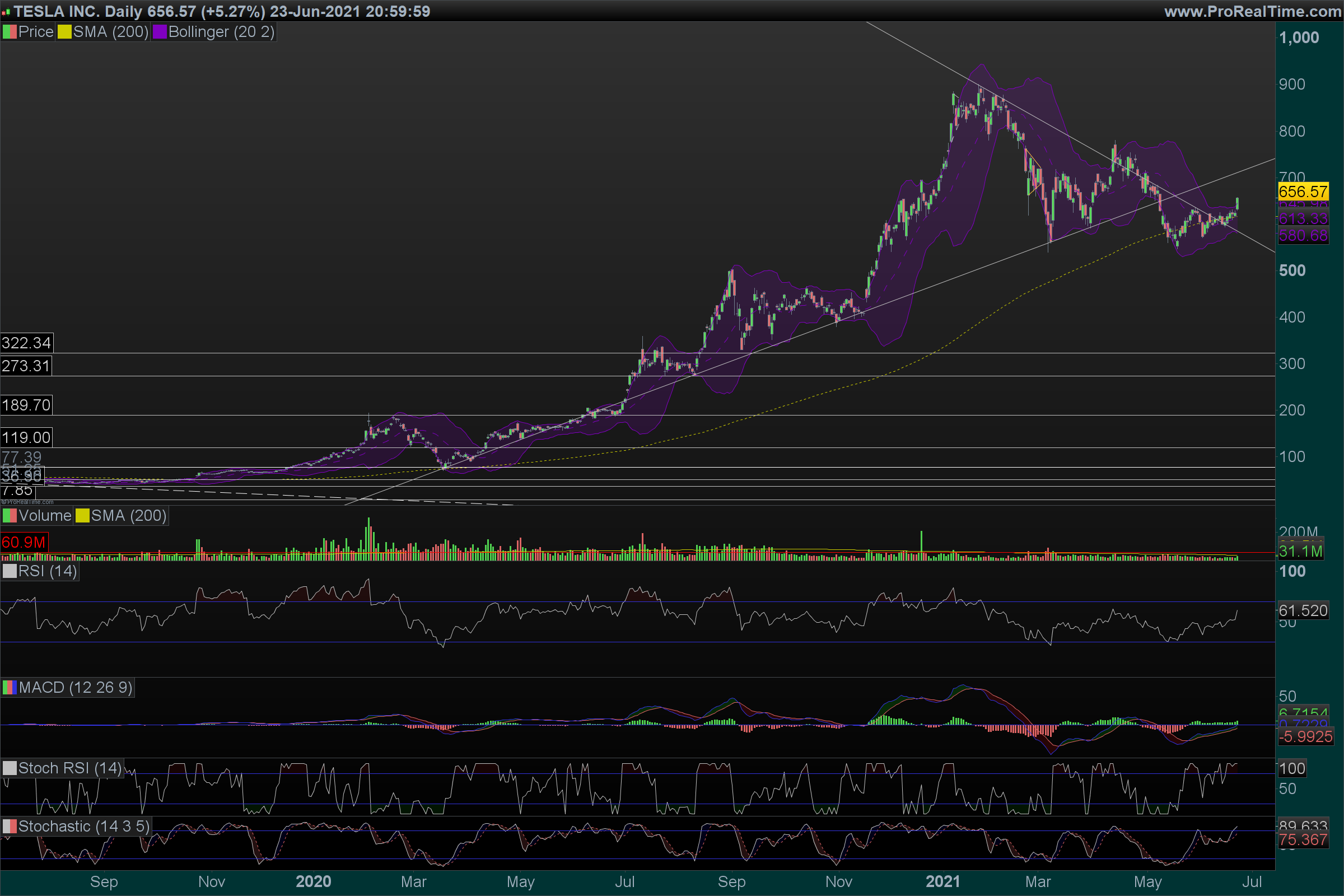Click the candlestick icon beside TESLA INC. title
Image resolution: width=1344 pixels, height=896 pixels.
click(6, 12)
